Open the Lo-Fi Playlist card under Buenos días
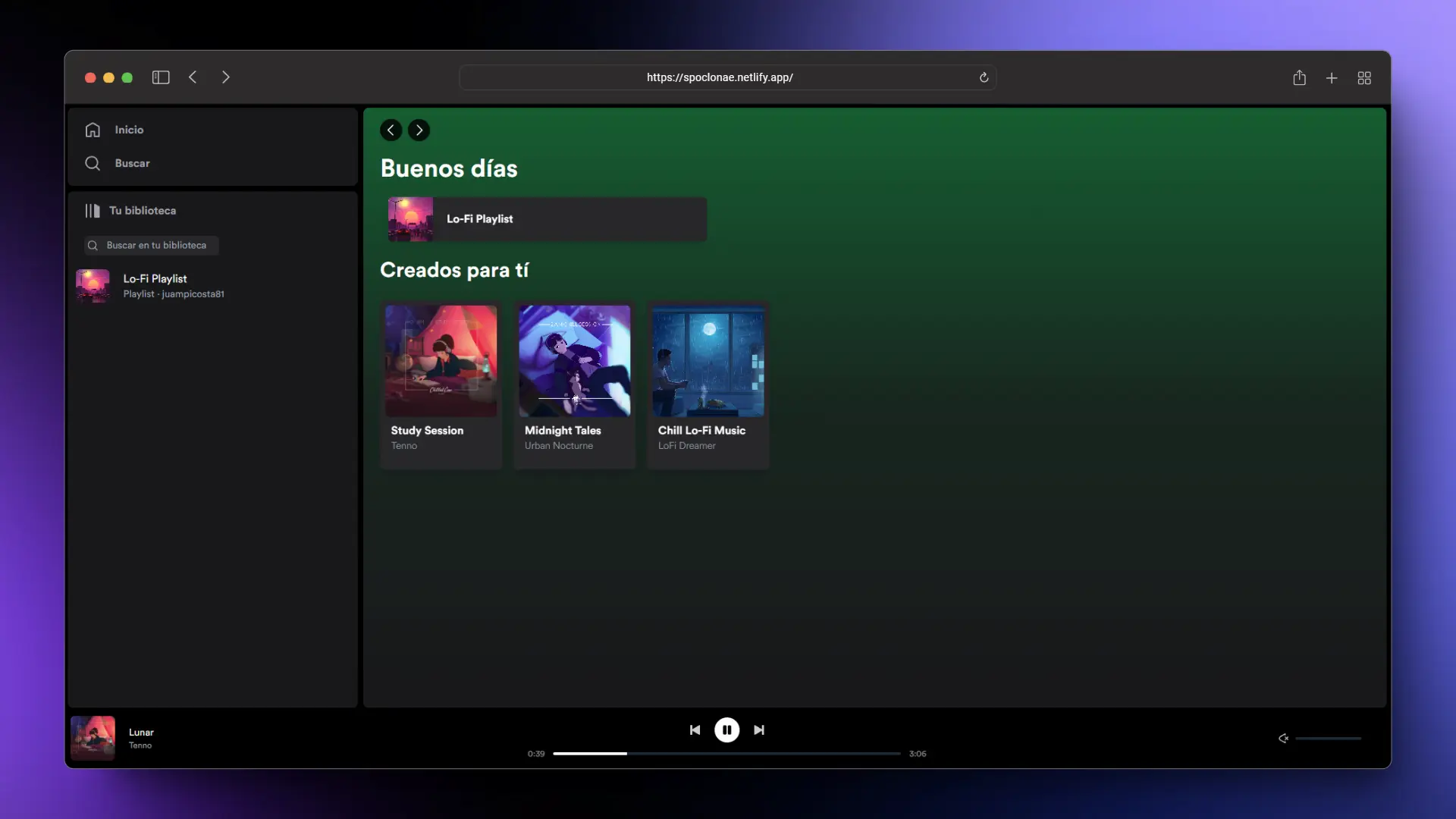 coord(547,219)
